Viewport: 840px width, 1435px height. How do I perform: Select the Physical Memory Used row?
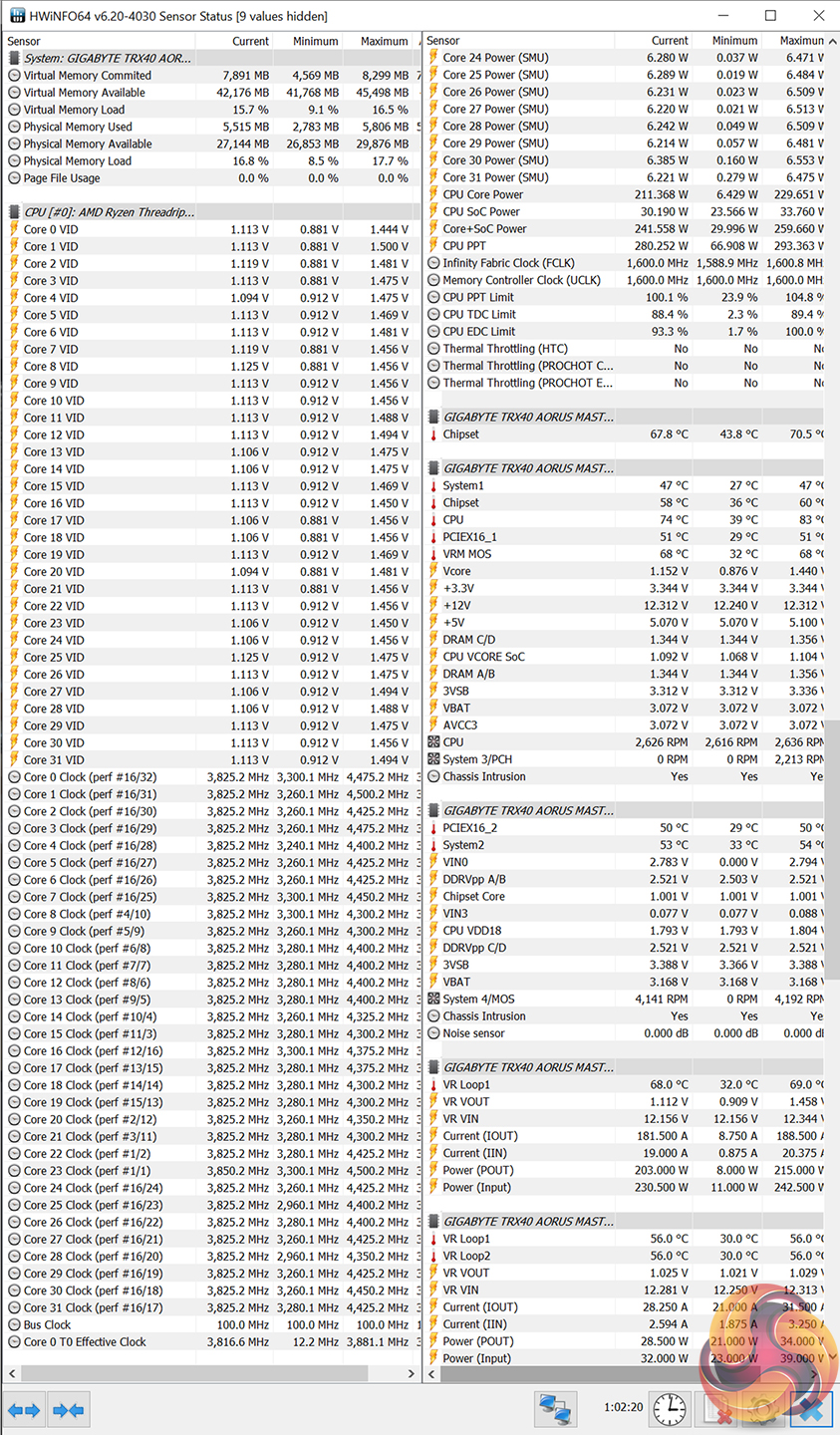[x=211, y=127]
